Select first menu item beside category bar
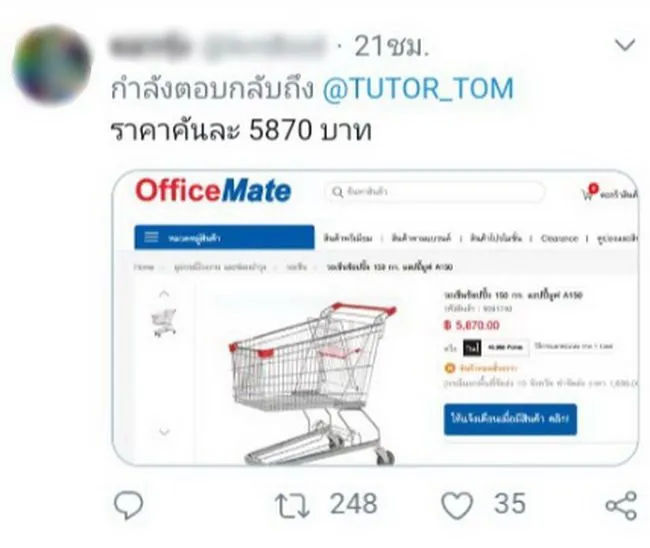The height and width of the screenshot is (548, 650). 348,238
